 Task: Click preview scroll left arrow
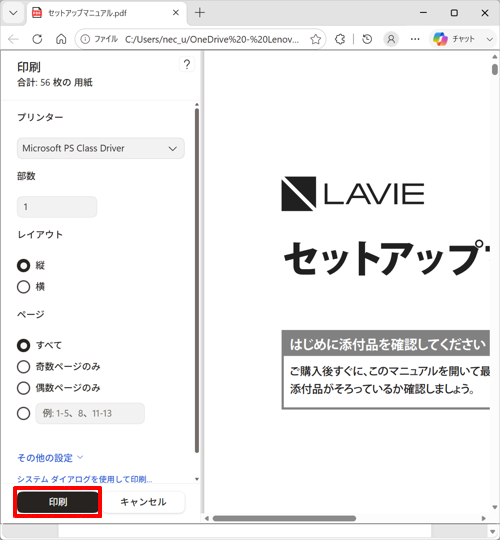[x=207, y=518]
